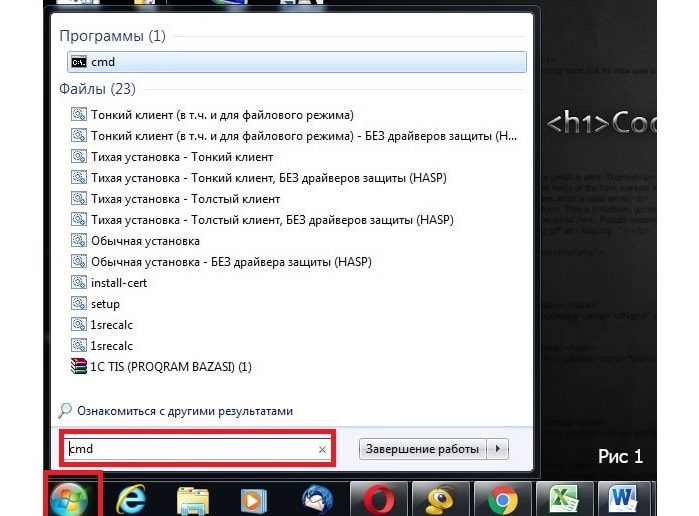
Task: Open 1C TIS (PROQRAM BAZASI) (1) archive
Action: (171, 367)
